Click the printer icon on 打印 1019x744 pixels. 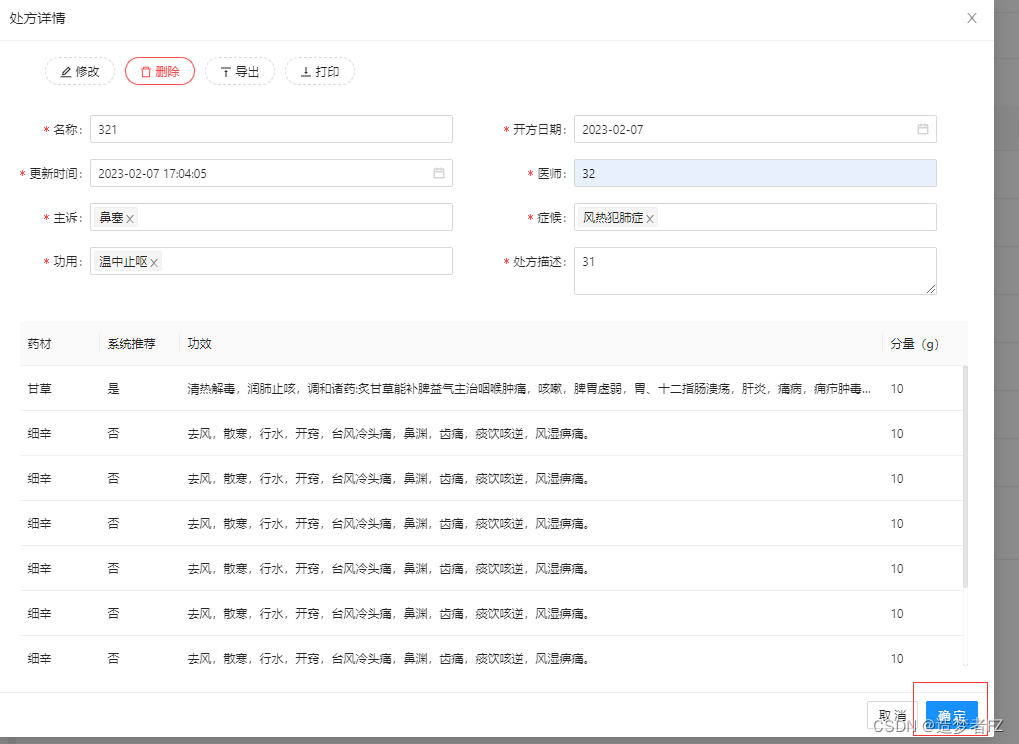[307, 71]
